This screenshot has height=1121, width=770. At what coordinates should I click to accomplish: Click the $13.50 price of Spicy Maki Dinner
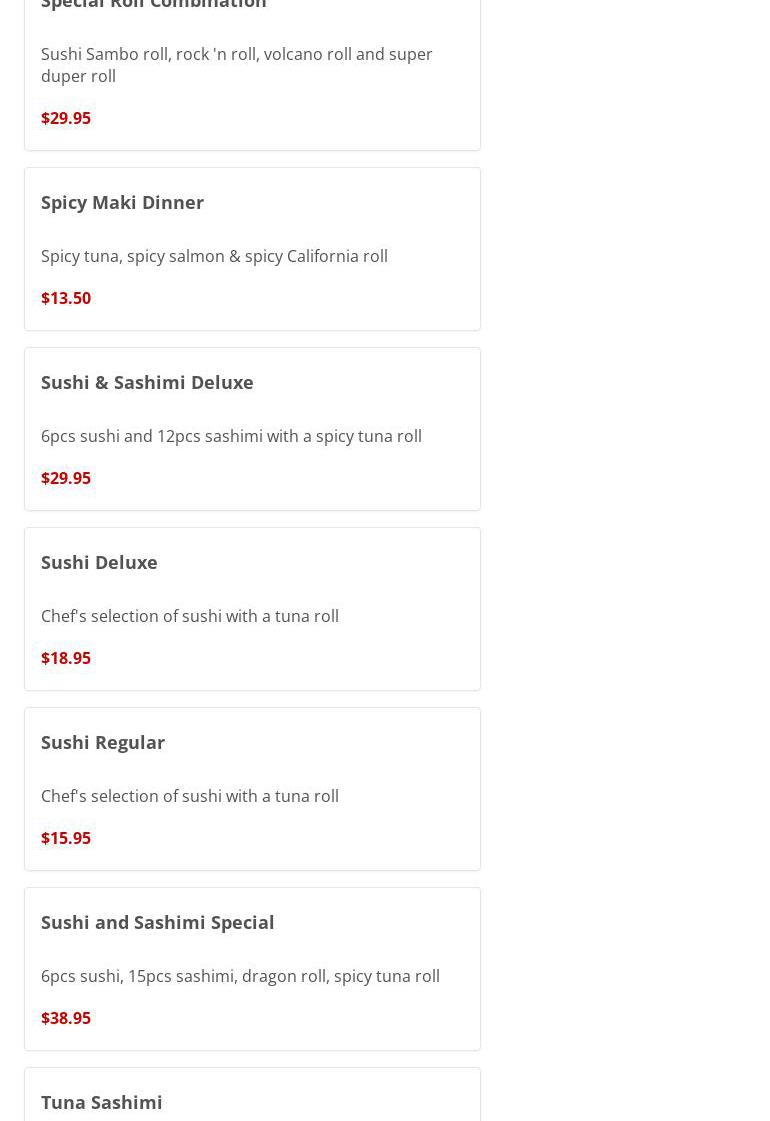click(66, 298)
